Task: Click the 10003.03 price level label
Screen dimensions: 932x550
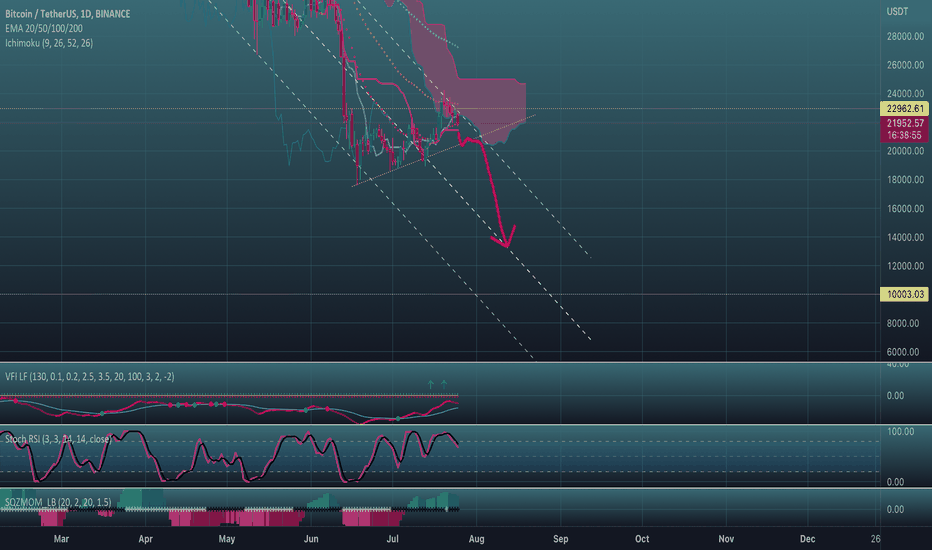Action: point(904,294)
